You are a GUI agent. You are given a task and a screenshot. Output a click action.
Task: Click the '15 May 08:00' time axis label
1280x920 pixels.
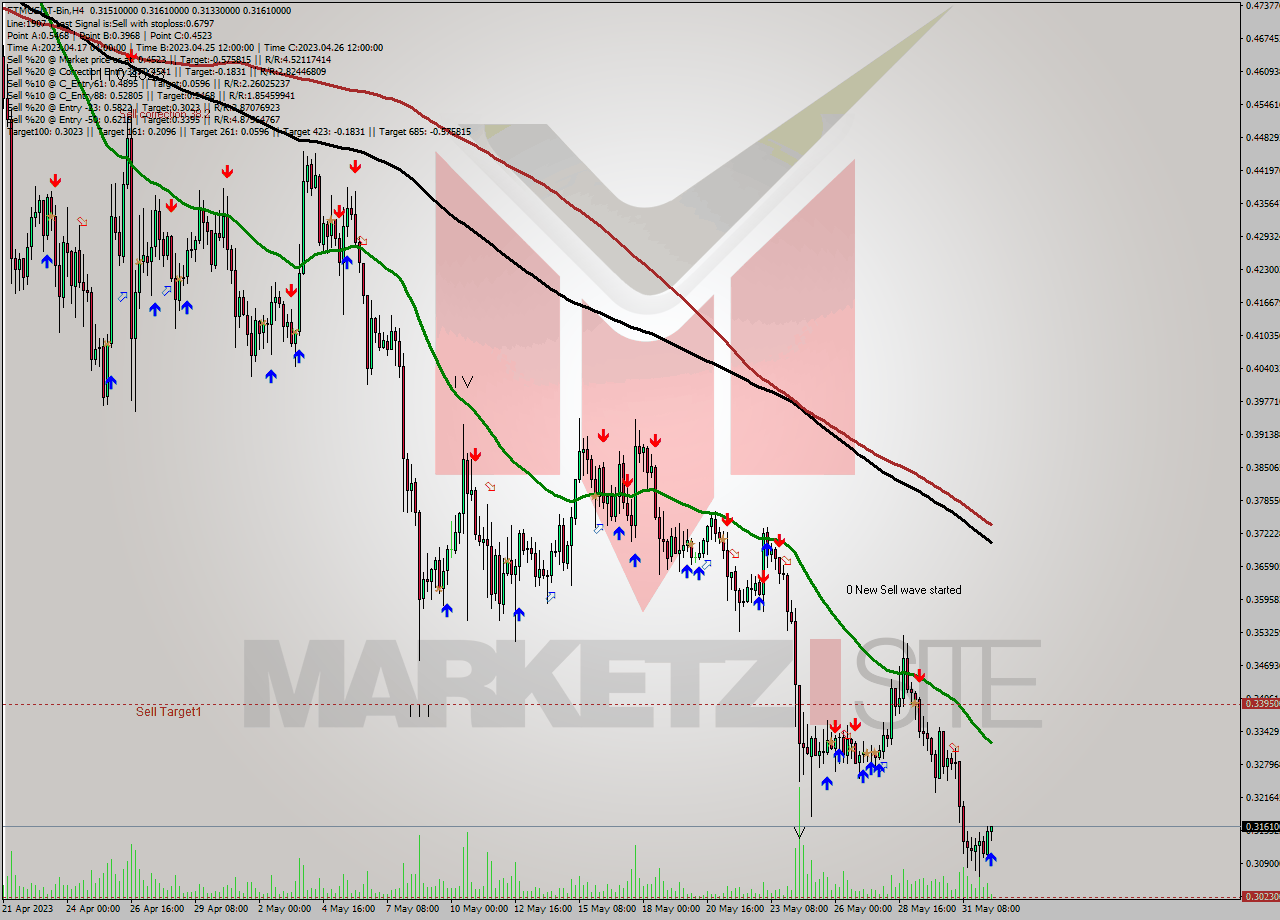point(605,909)
